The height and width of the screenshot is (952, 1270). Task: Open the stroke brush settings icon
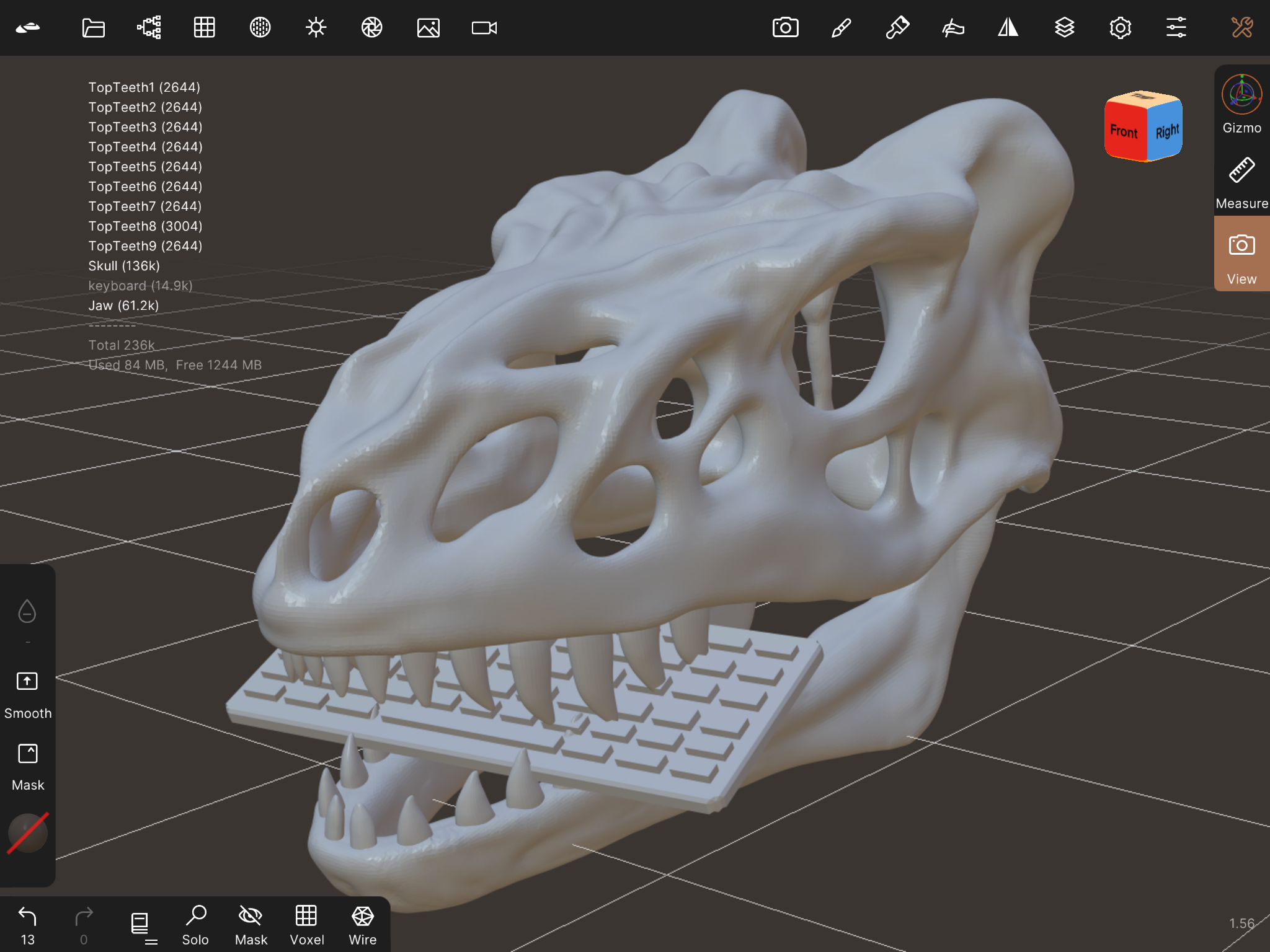pos(841,28)
